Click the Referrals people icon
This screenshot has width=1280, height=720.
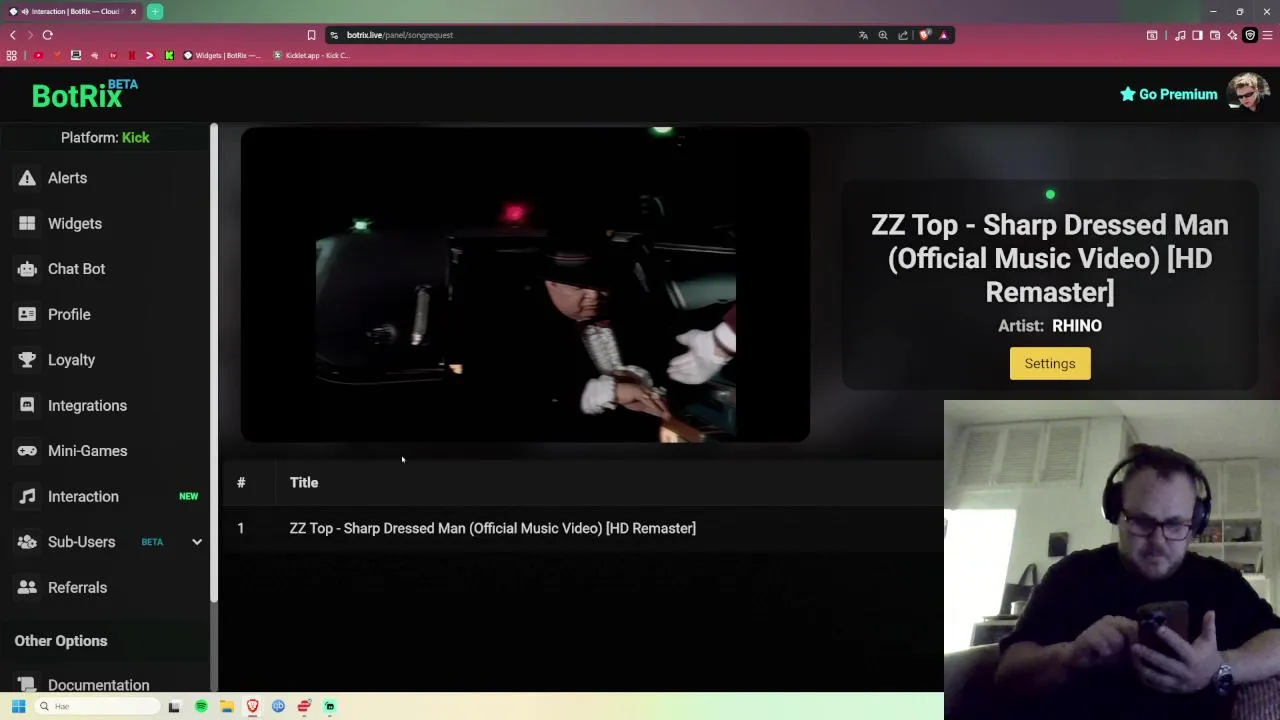(x=27, y=587)
